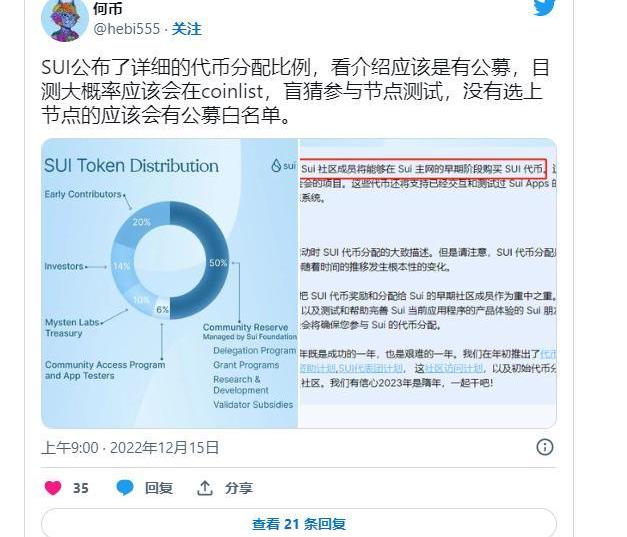Open the tweet info circle icon
This screenshot has height=537, width=627.
pos(545,447)
